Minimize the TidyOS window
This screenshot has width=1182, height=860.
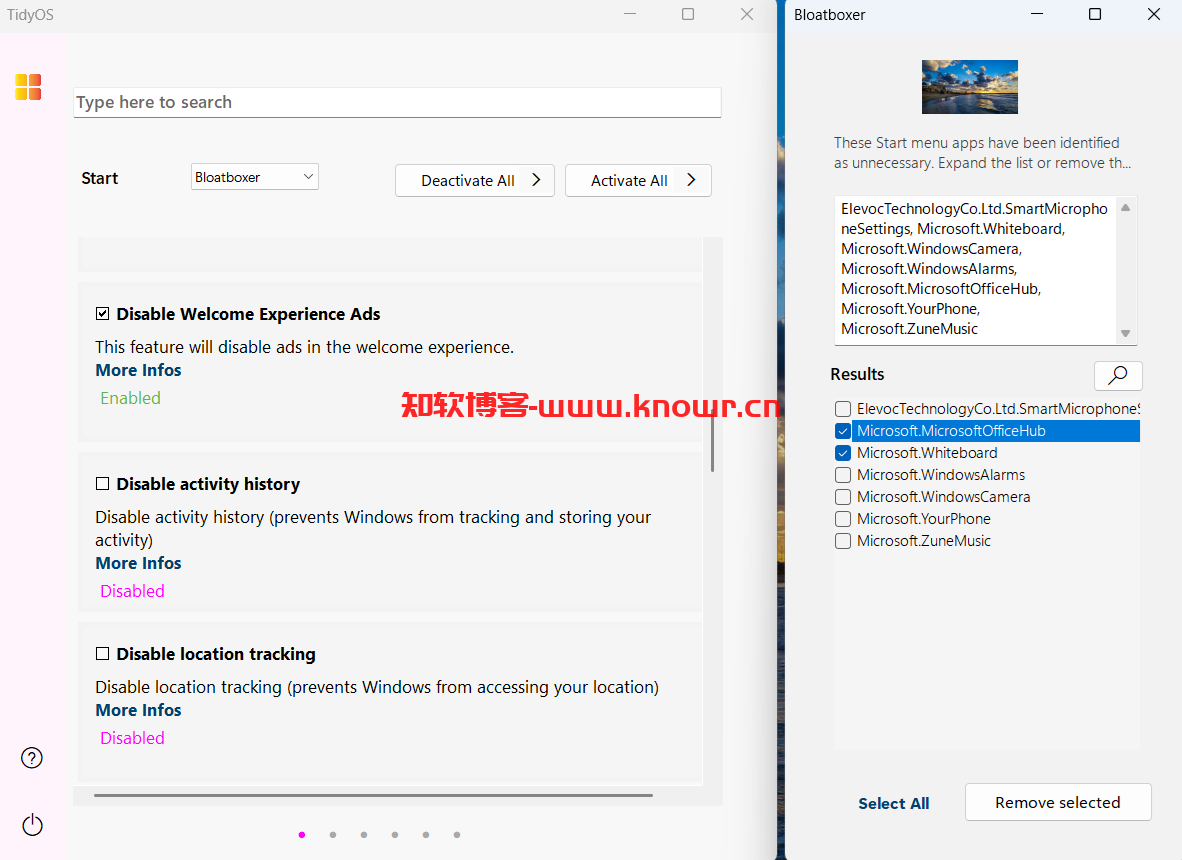click(x=630, y=14)
